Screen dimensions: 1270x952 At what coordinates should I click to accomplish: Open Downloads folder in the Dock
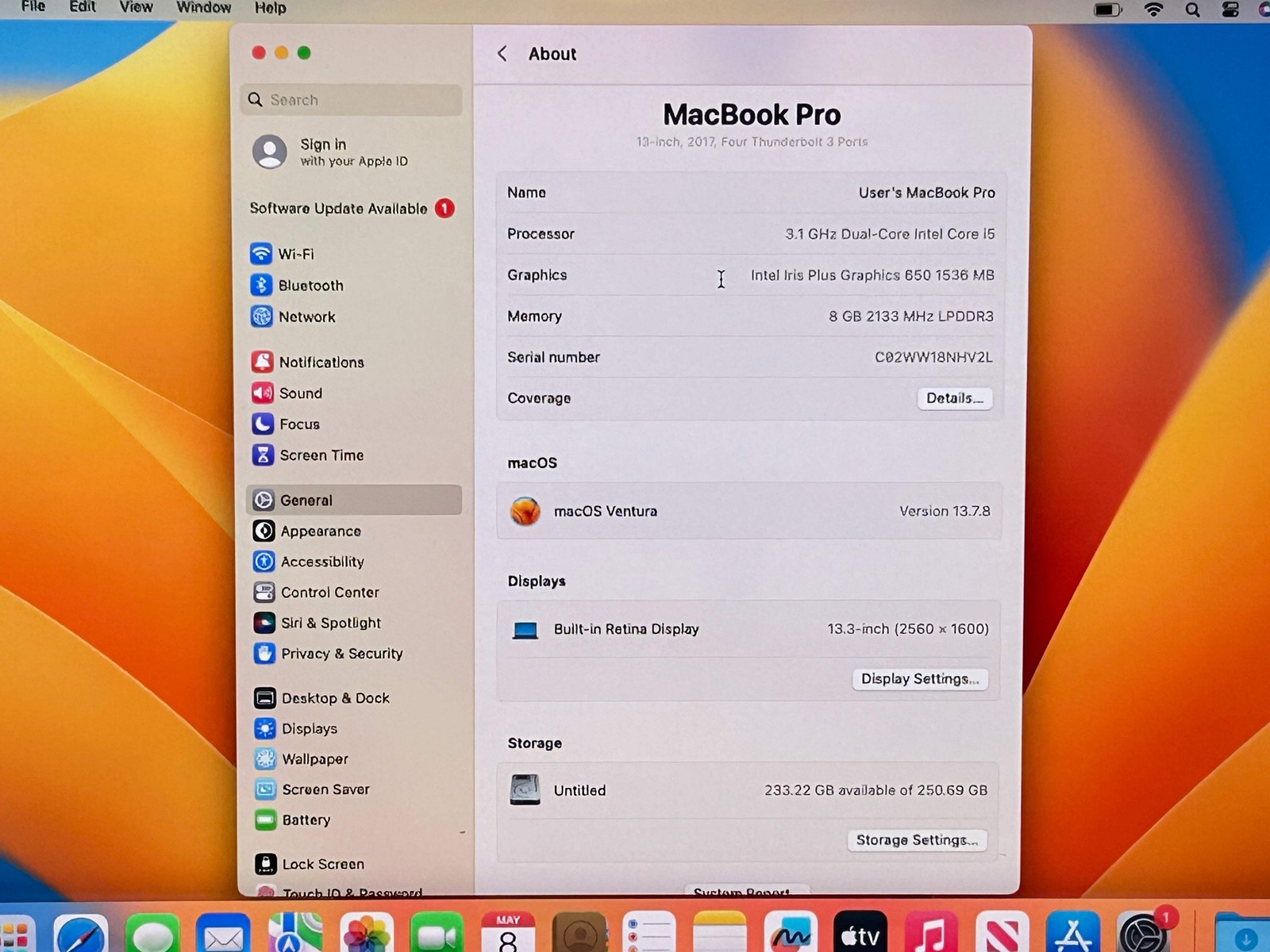1245,935
